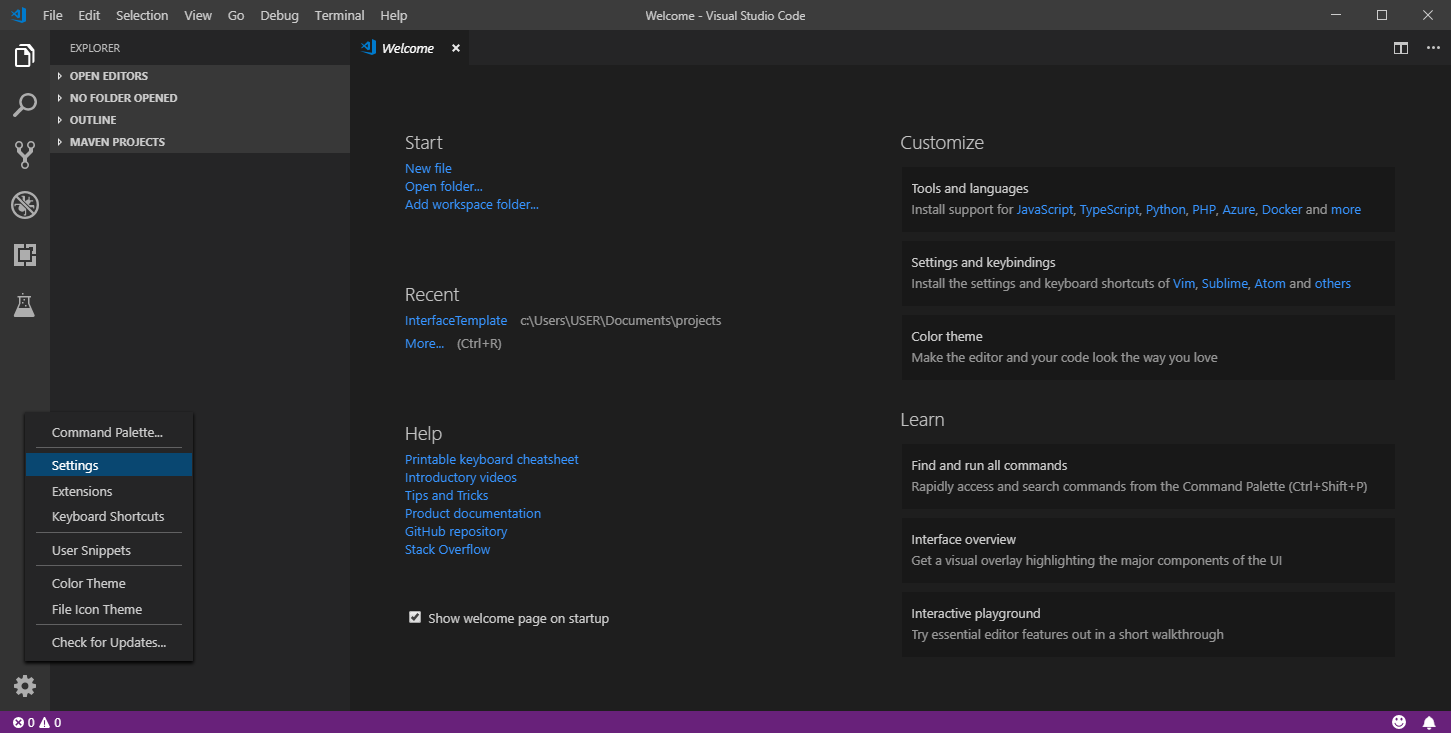Expand the No Folder Opened section
Image resolution: width=1451 pixels, height=733 pixels.
pos(200,98)
